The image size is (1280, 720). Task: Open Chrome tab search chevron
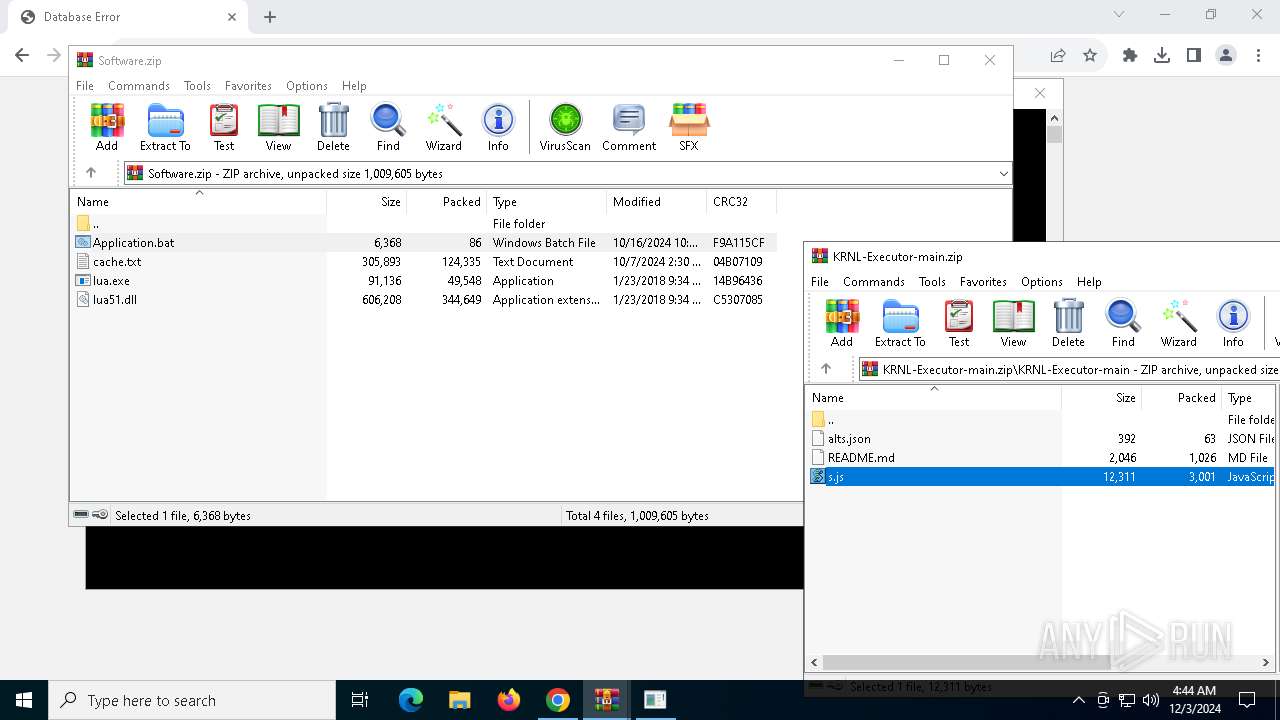tap(1119, 15)
